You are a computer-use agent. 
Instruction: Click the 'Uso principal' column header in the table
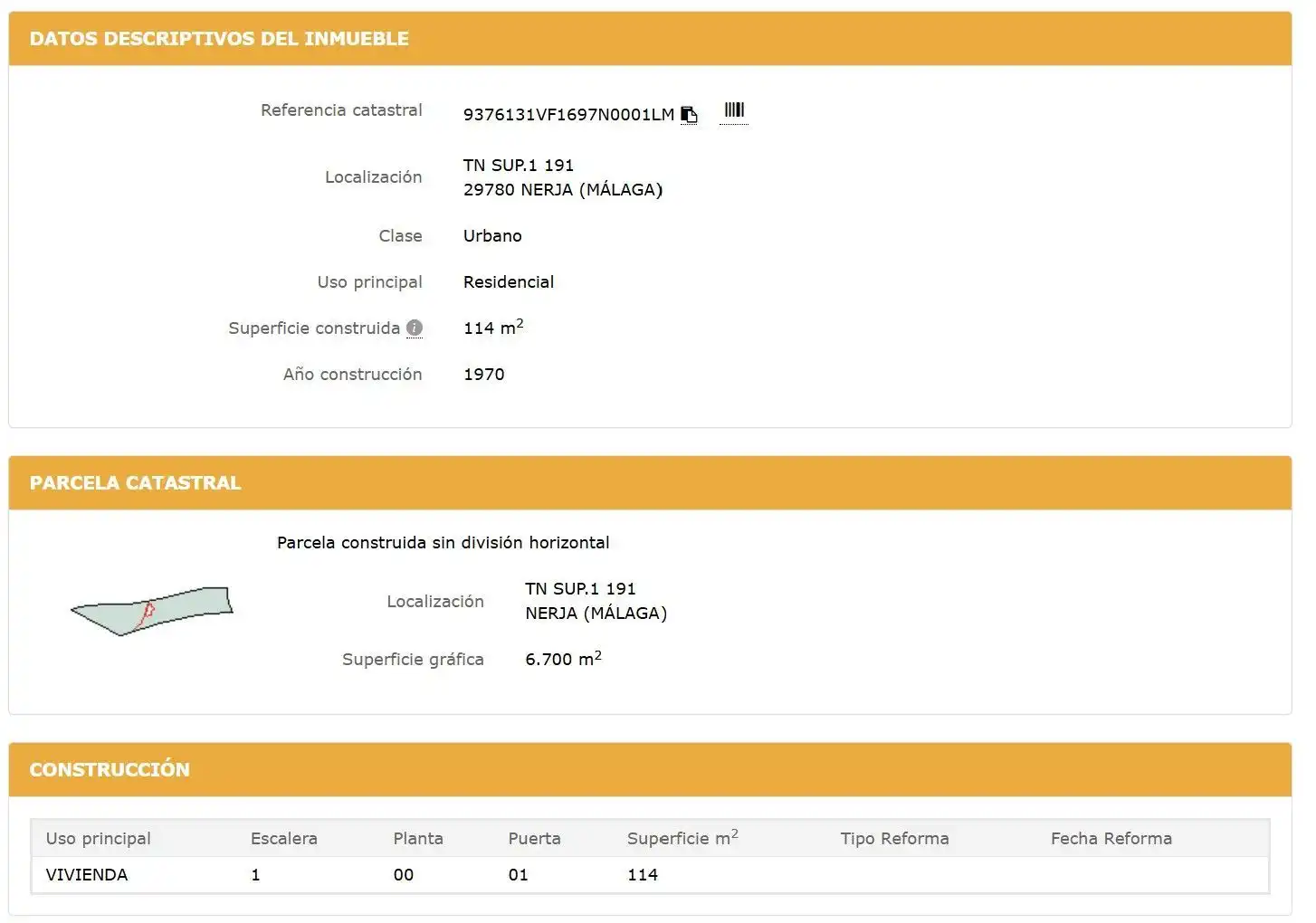click(x=99, y=839)
